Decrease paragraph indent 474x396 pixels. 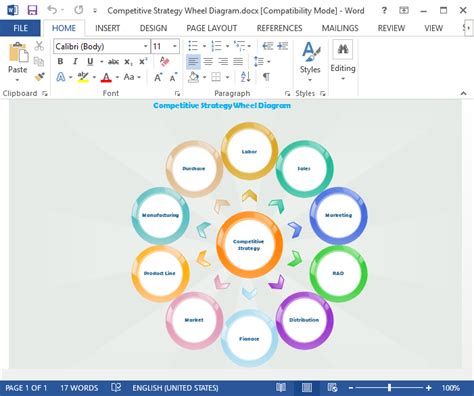(x=267, y=46)
